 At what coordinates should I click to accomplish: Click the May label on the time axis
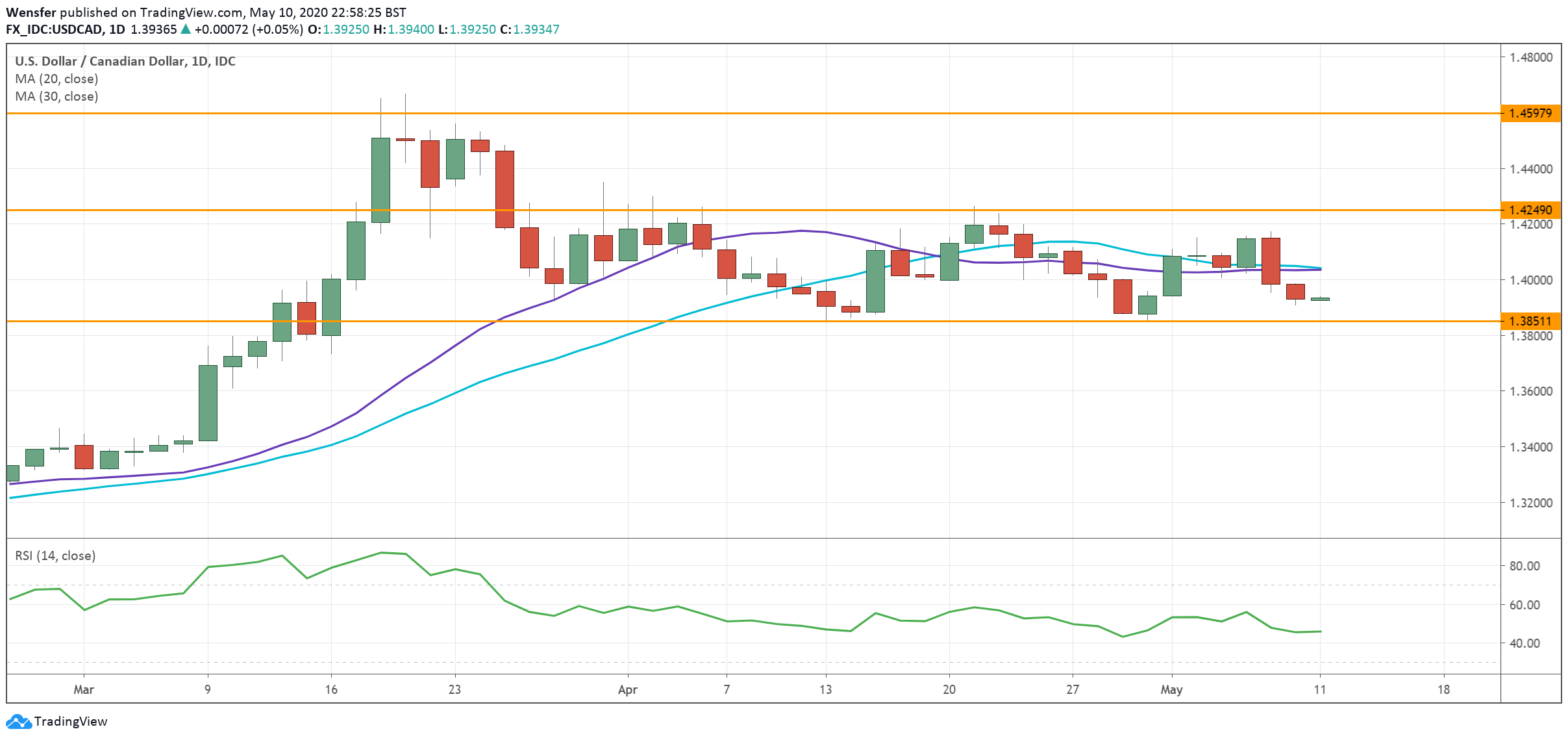click(1171, 689)
